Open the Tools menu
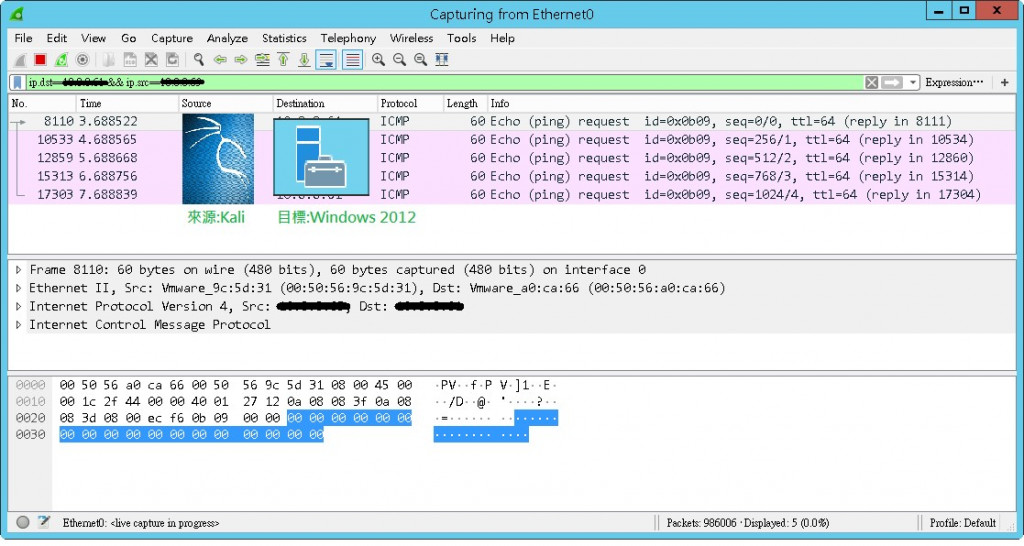Screen dimensions: 1024x546 (x=462, y=39)
